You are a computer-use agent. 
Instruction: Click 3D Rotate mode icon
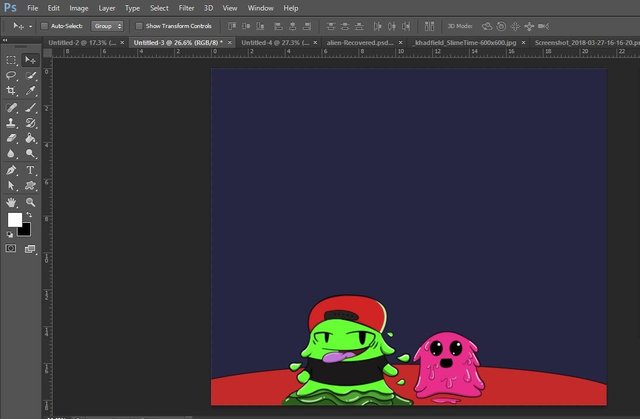[x=487, y=27]
